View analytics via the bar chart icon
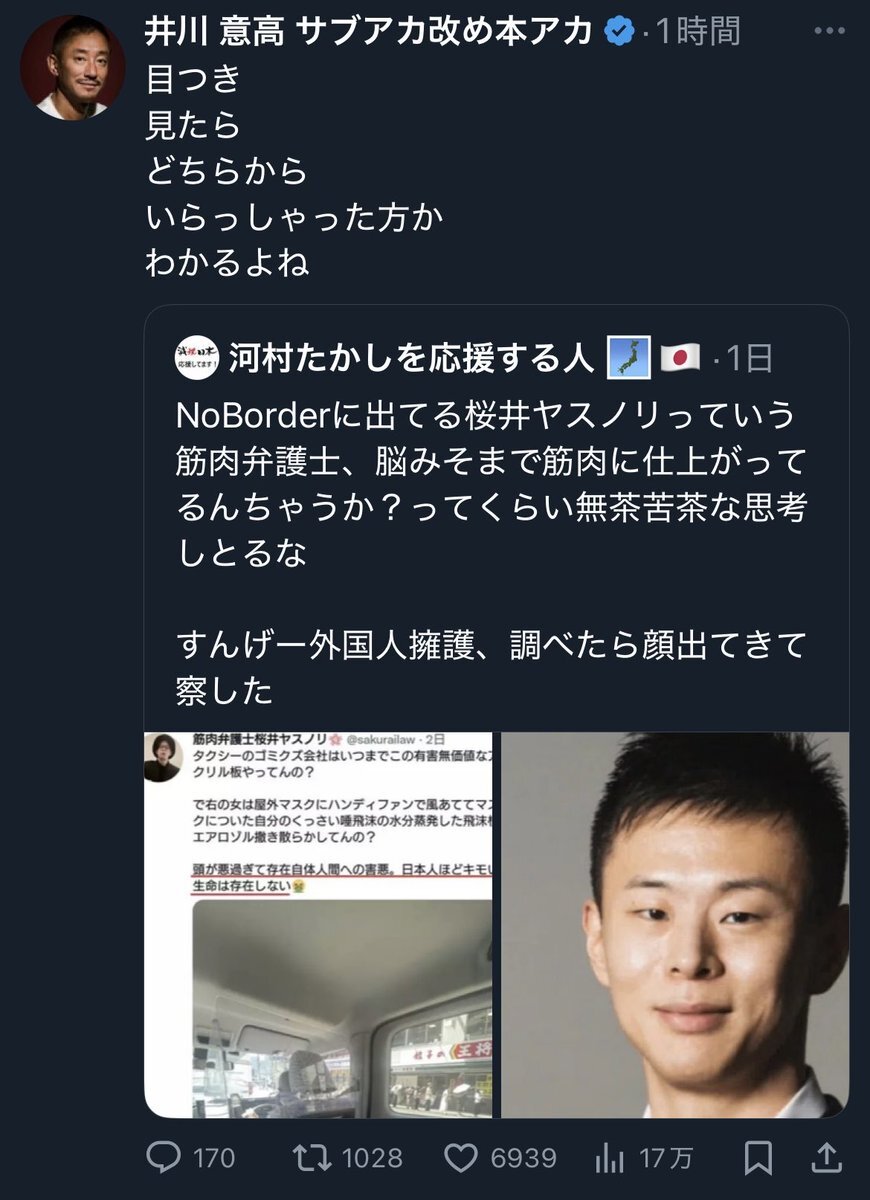 [609, 1158]
